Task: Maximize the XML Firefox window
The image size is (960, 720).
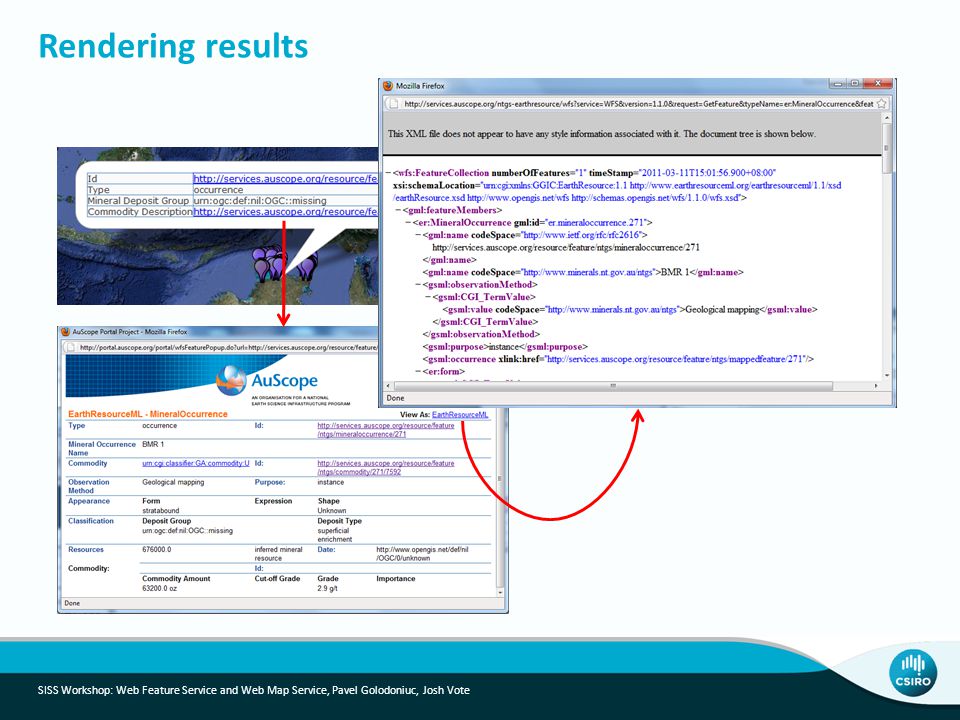Action: pyautogui.click(x=855, y=84)
